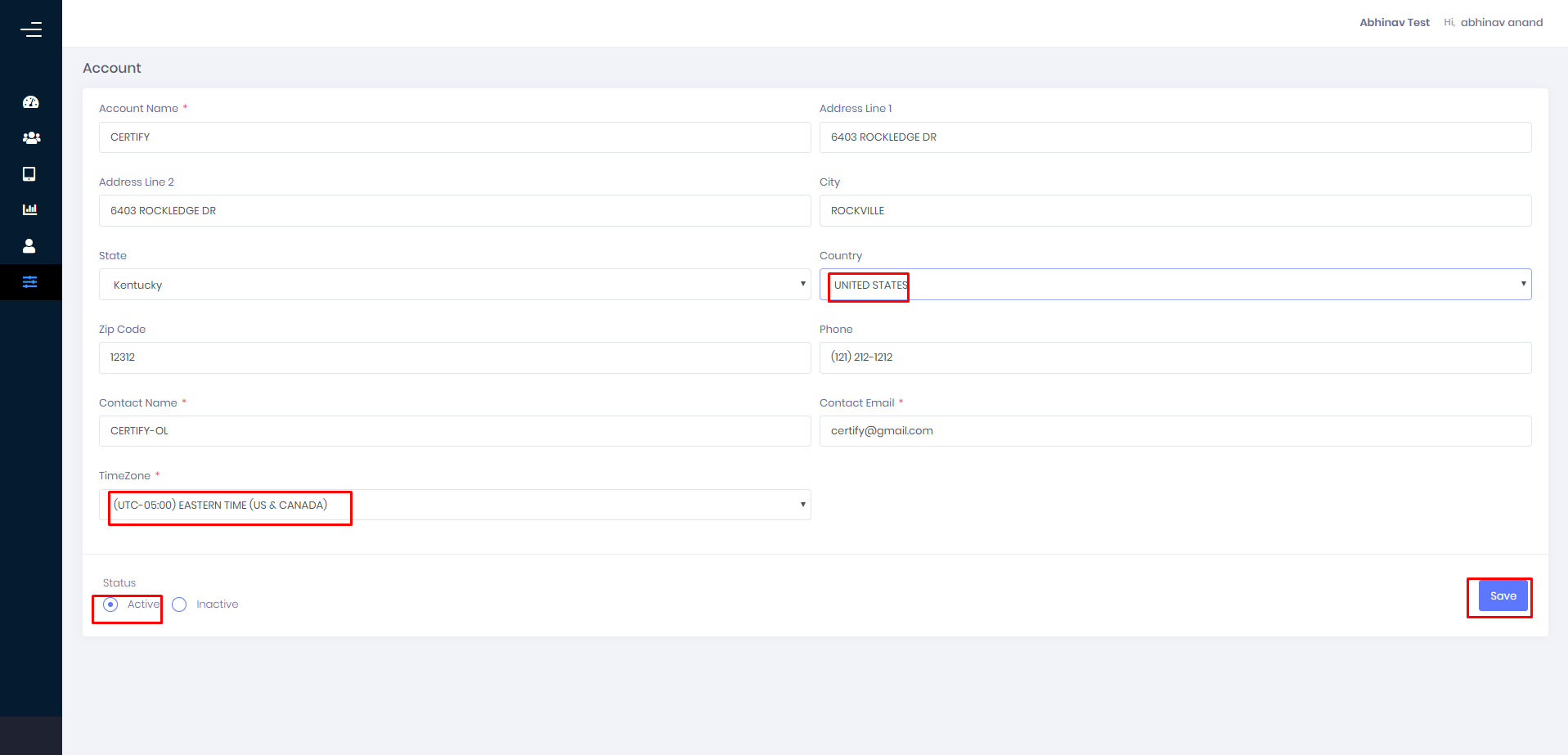Screen dimensions: 1568x755
Task: Click the Save button
Action: (x=1503, y=596)
